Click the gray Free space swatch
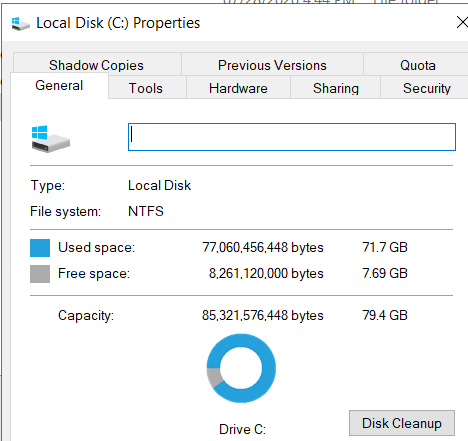 click(x=40, y=274)
